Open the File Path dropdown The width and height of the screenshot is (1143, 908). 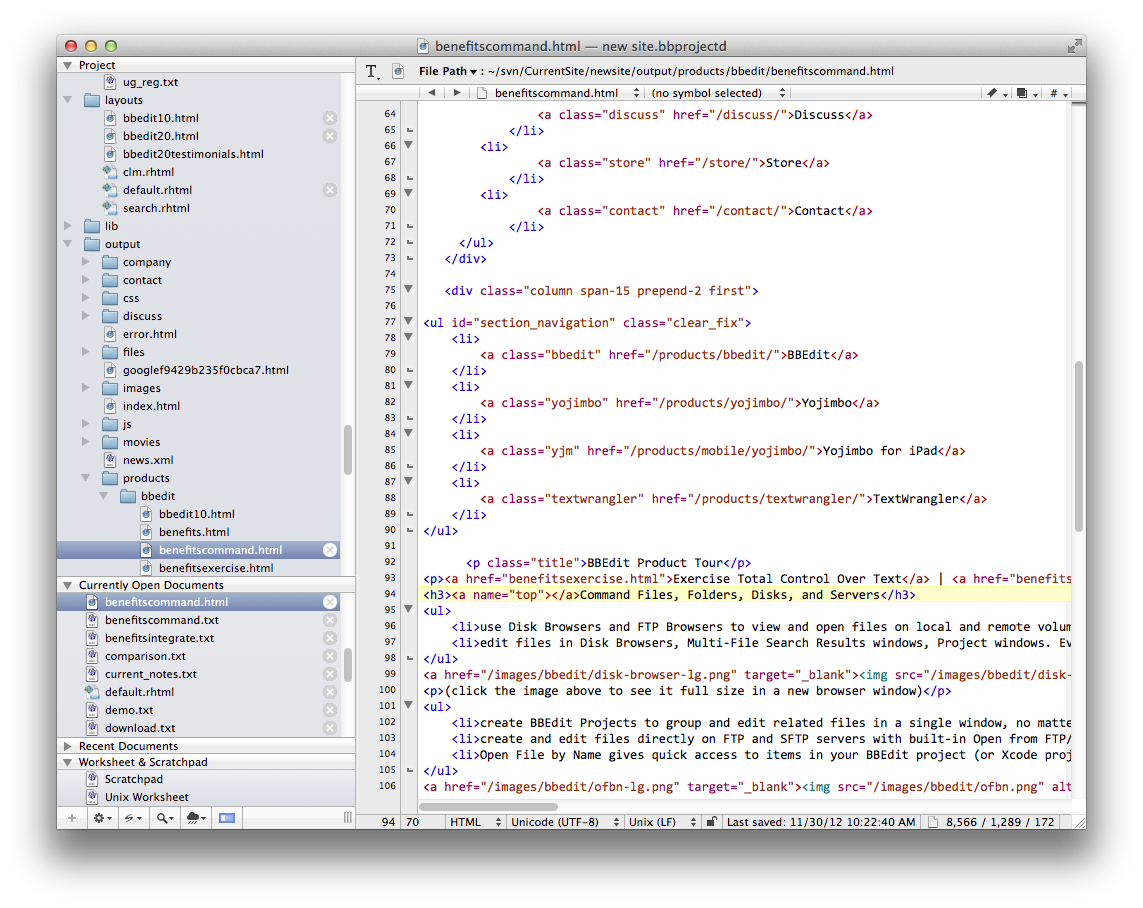click(448, 71)
